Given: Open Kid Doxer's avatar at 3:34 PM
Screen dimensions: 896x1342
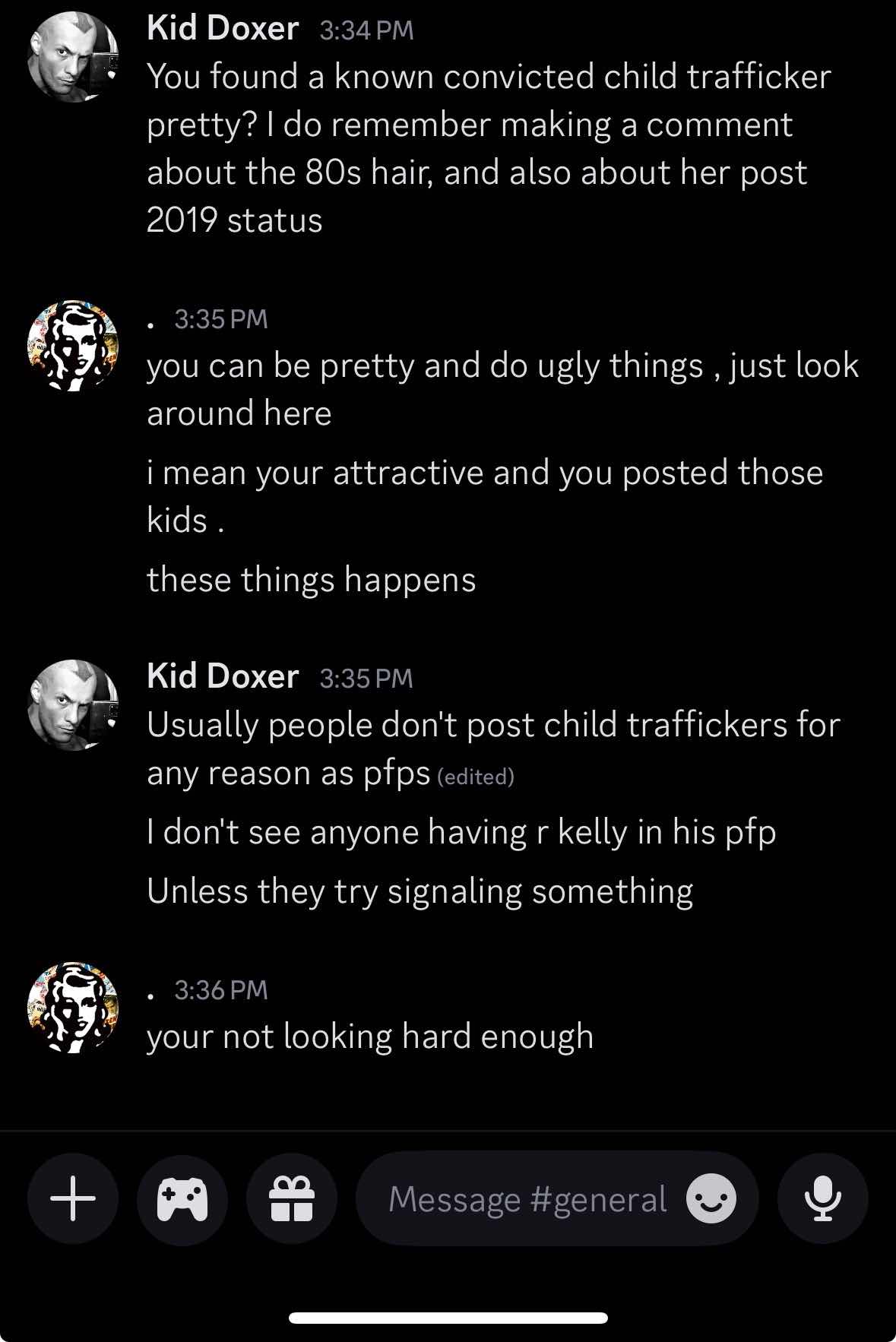Looking at the screenshot, I should pos(73,57).
